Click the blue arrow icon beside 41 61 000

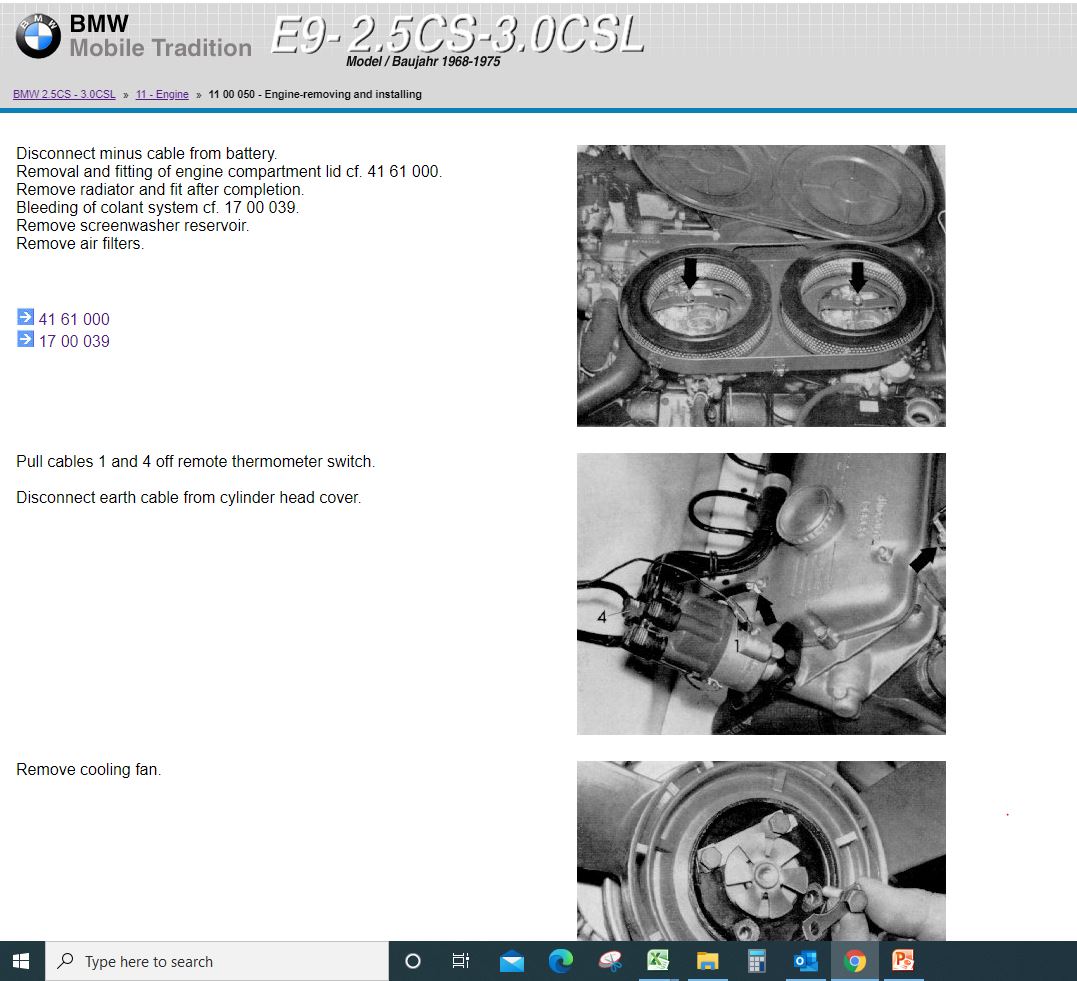[25, 318]
